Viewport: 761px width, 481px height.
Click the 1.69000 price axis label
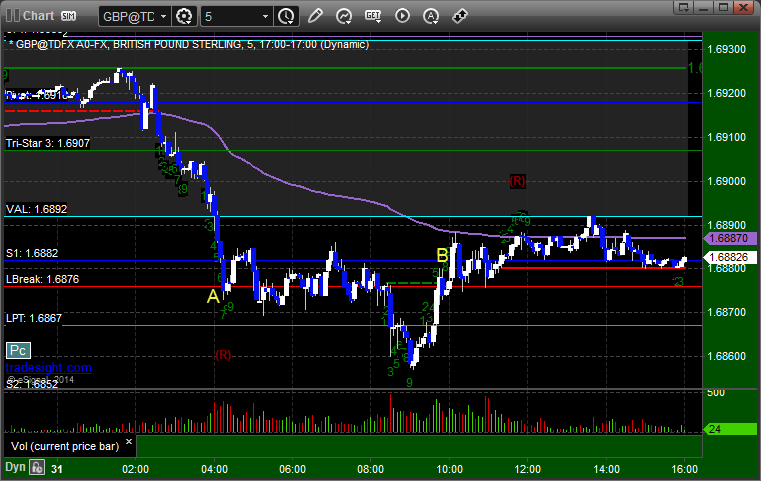pos(727,181)
